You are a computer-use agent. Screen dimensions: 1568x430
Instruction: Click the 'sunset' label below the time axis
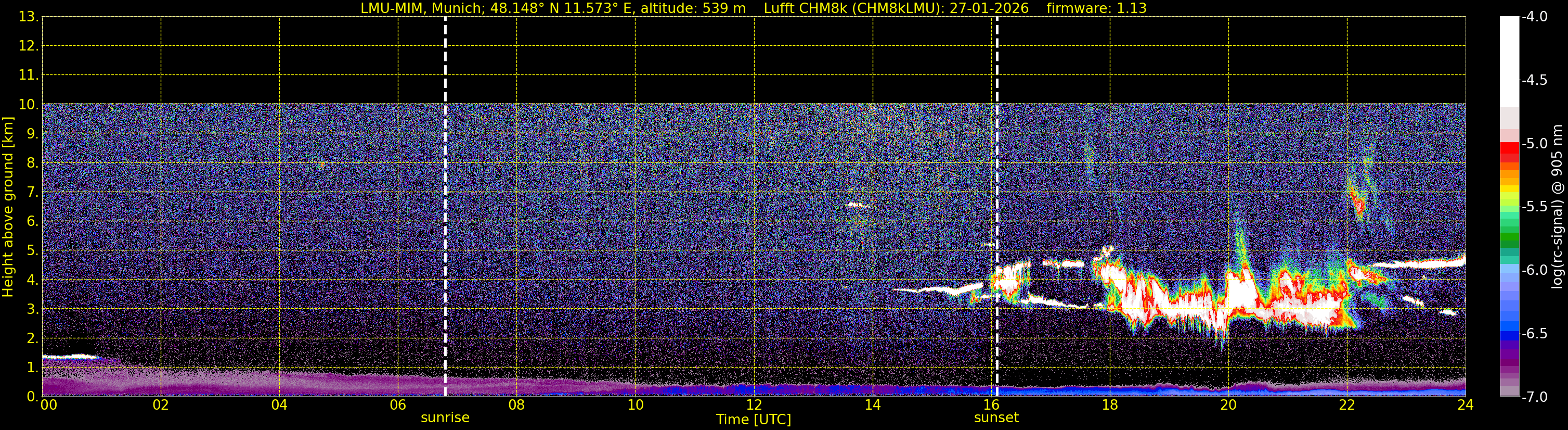click(996, 418)
